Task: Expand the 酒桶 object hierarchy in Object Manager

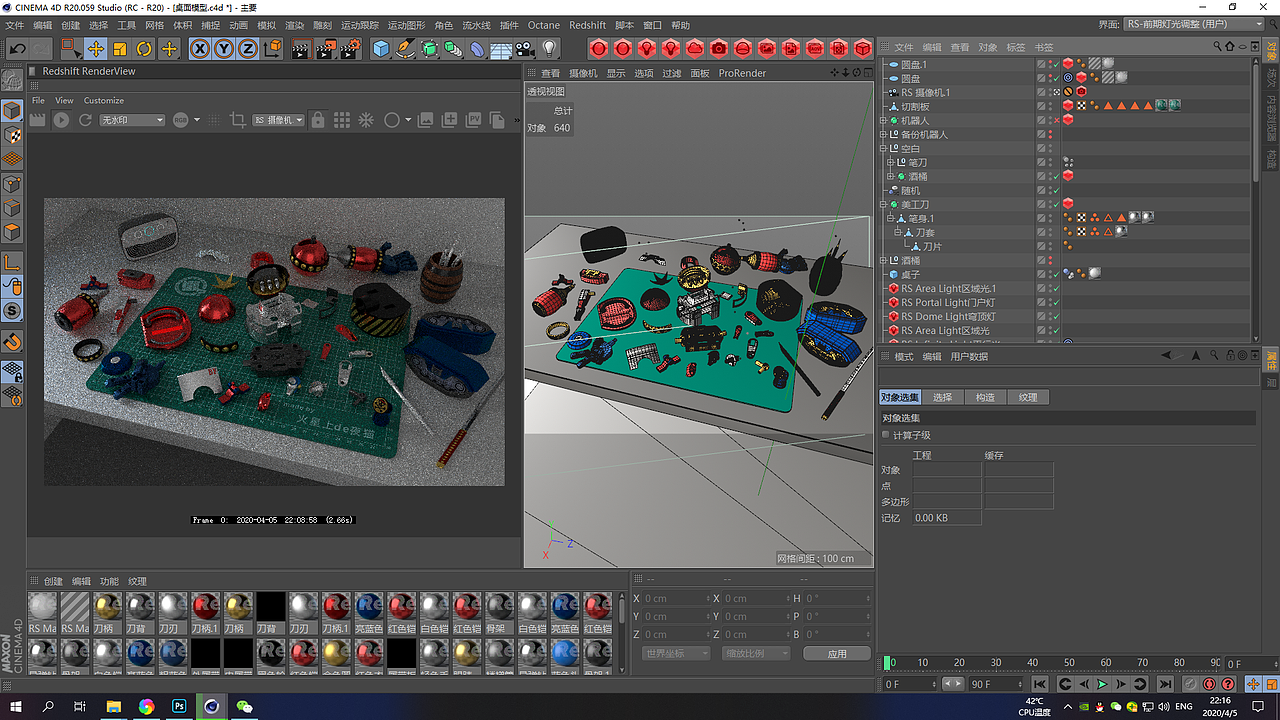Action: click(x=890, y=176)
